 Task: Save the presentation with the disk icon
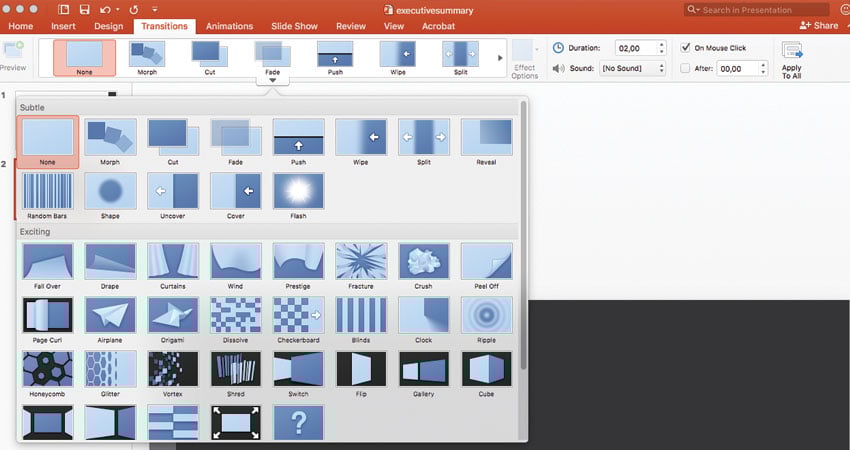pyautogui.click(x=85, y=10)
